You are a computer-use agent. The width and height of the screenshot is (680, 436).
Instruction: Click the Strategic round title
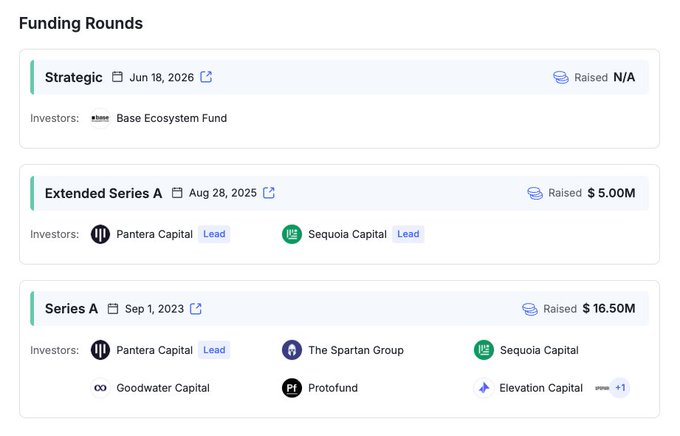[x=74, y=77]
